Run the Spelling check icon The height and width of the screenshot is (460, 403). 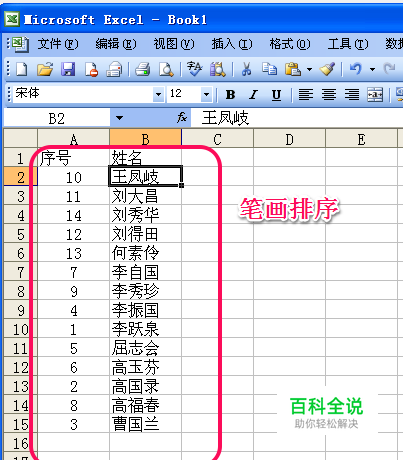[x=194, y=69]
